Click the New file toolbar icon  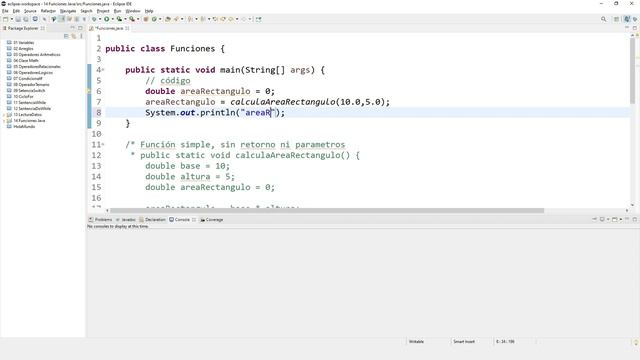point(6,19)
